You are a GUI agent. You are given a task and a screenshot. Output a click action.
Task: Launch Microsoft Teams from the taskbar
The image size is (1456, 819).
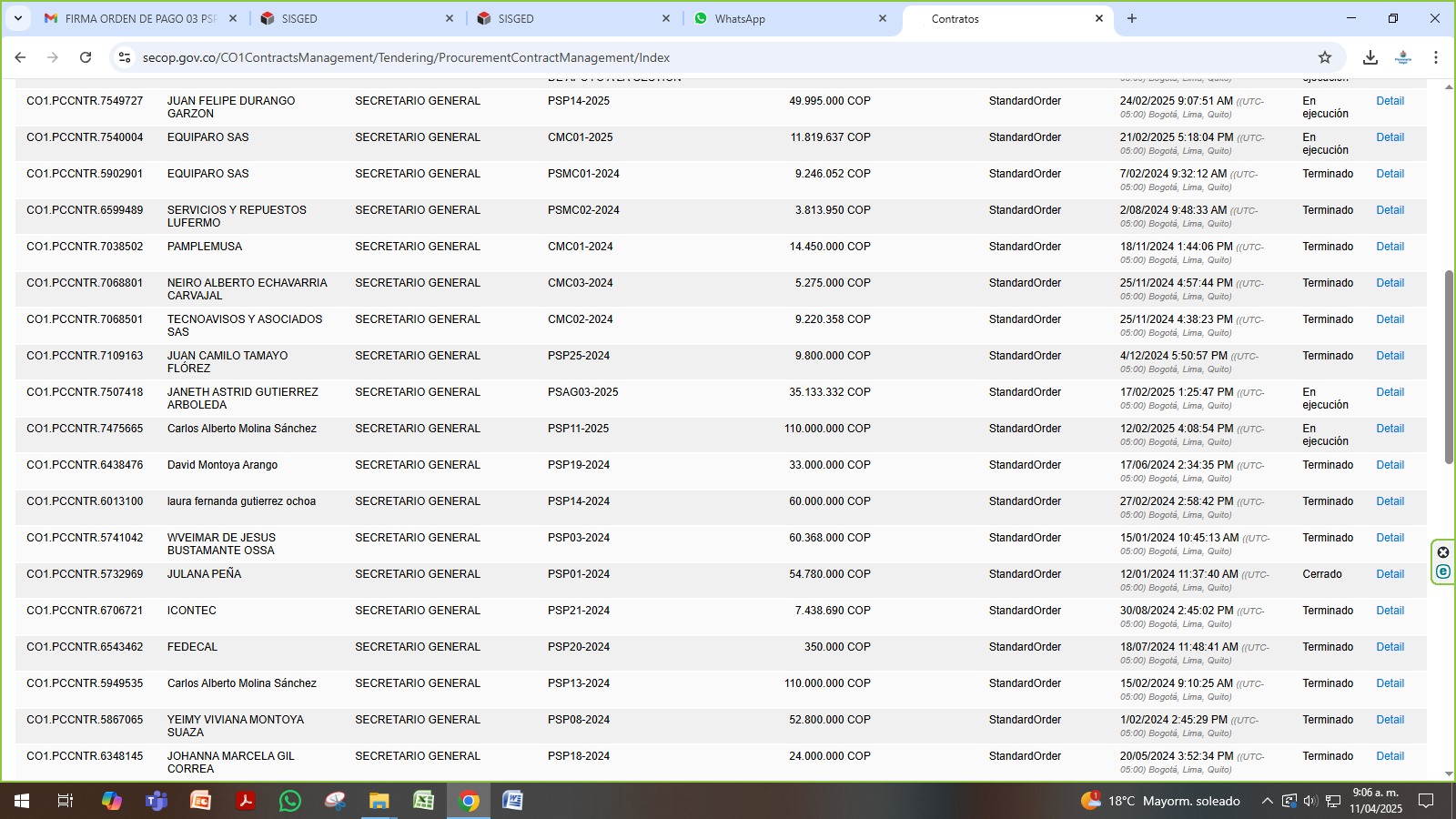(x=157, y=801)
